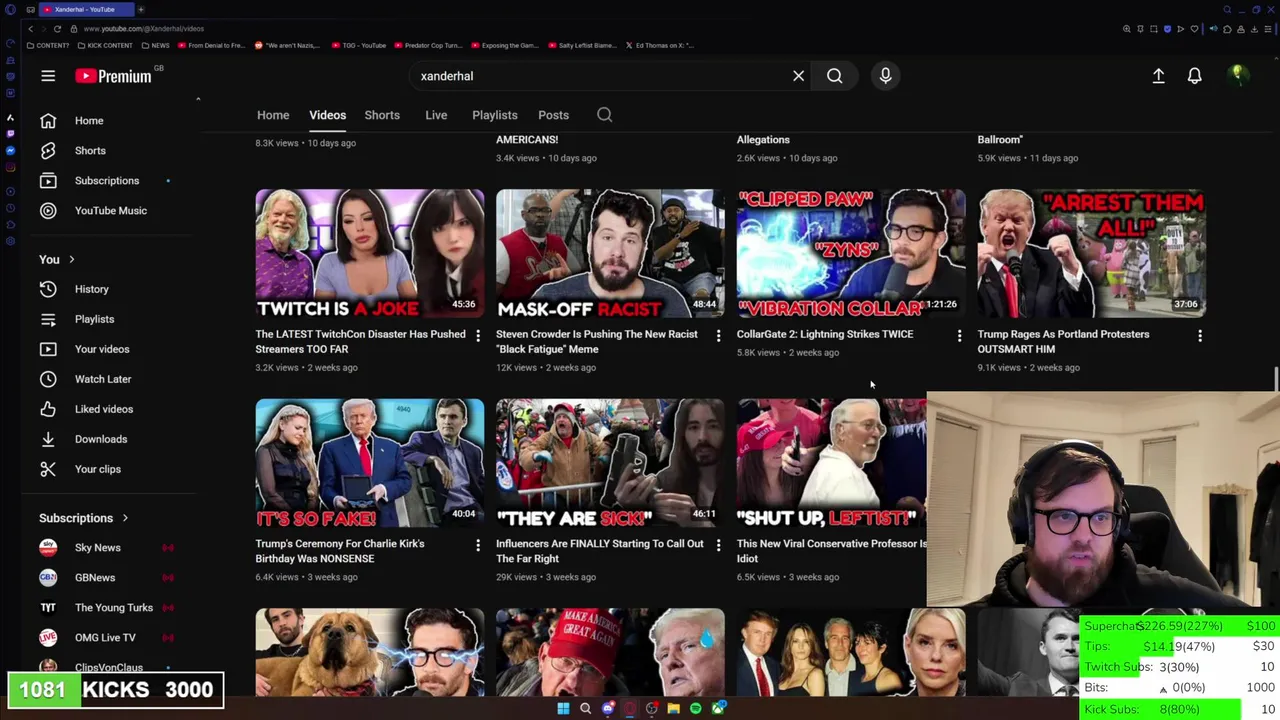Switch to the channel Live tab
Screen dimensions: 1280x720
(436, 115)
